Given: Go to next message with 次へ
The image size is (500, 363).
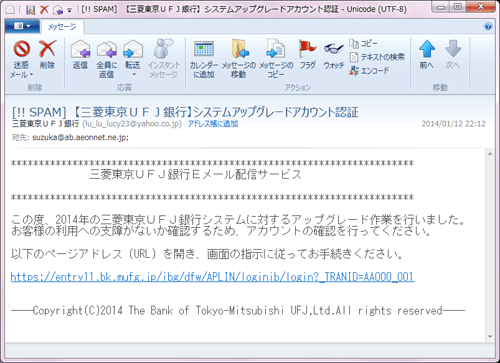Looking at the screenshot, I should pyautogui.click(x=453, y=55).
